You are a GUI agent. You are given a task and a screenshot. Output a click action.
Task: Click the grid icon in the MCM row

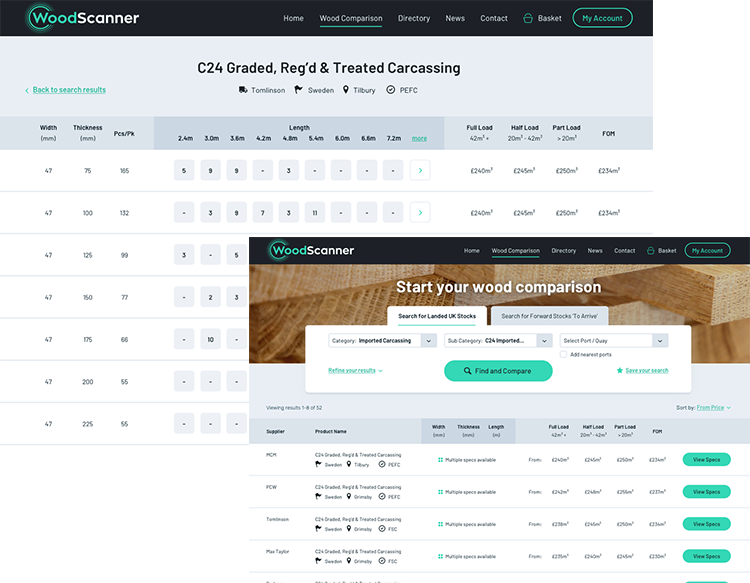click(440, 460)
